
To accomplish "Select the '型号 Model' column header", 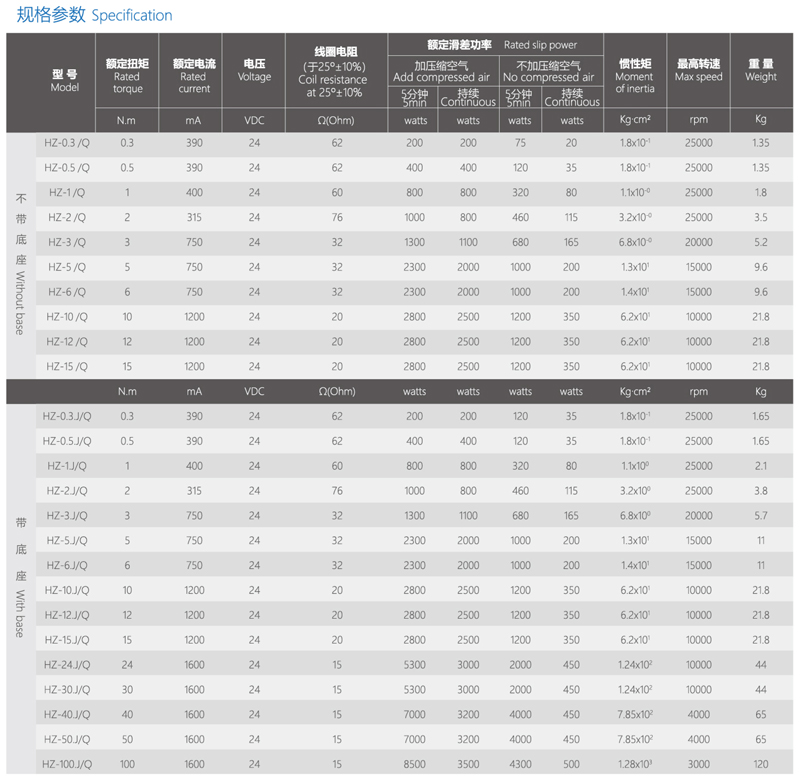I will coord(65,81).
